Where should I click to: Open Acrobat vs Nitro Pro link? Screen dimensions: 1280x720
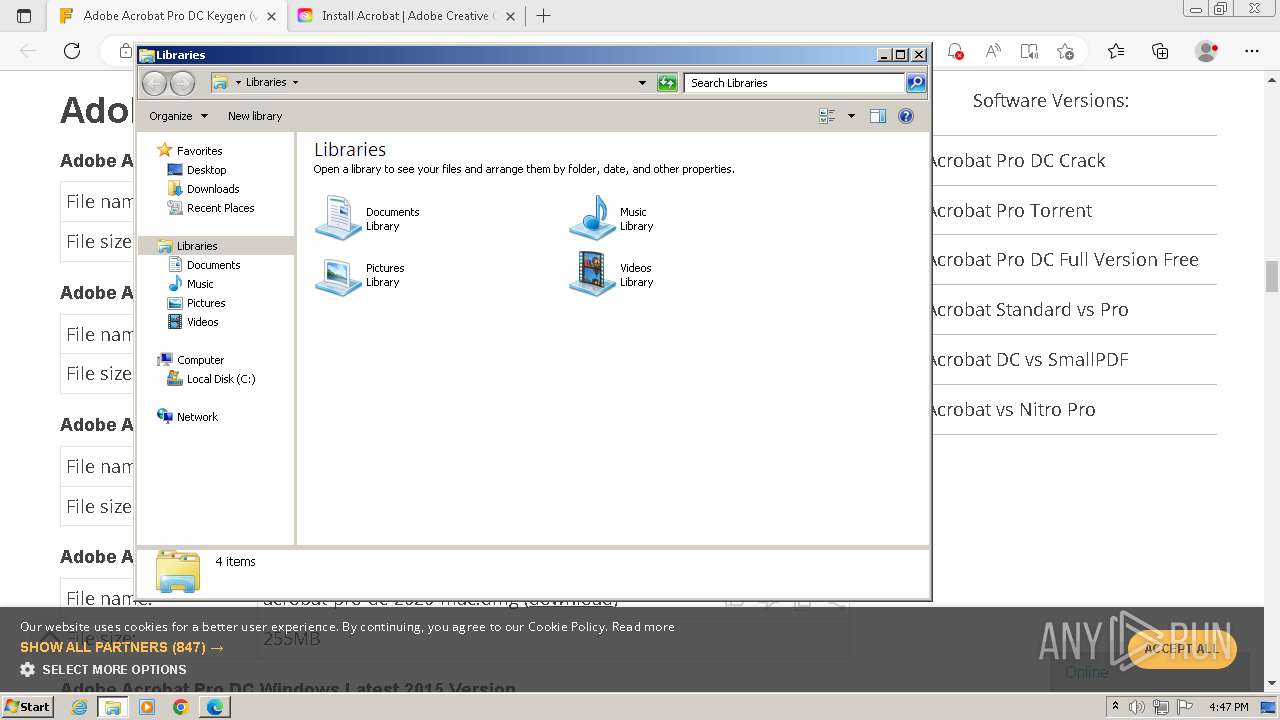[1014, 409]
